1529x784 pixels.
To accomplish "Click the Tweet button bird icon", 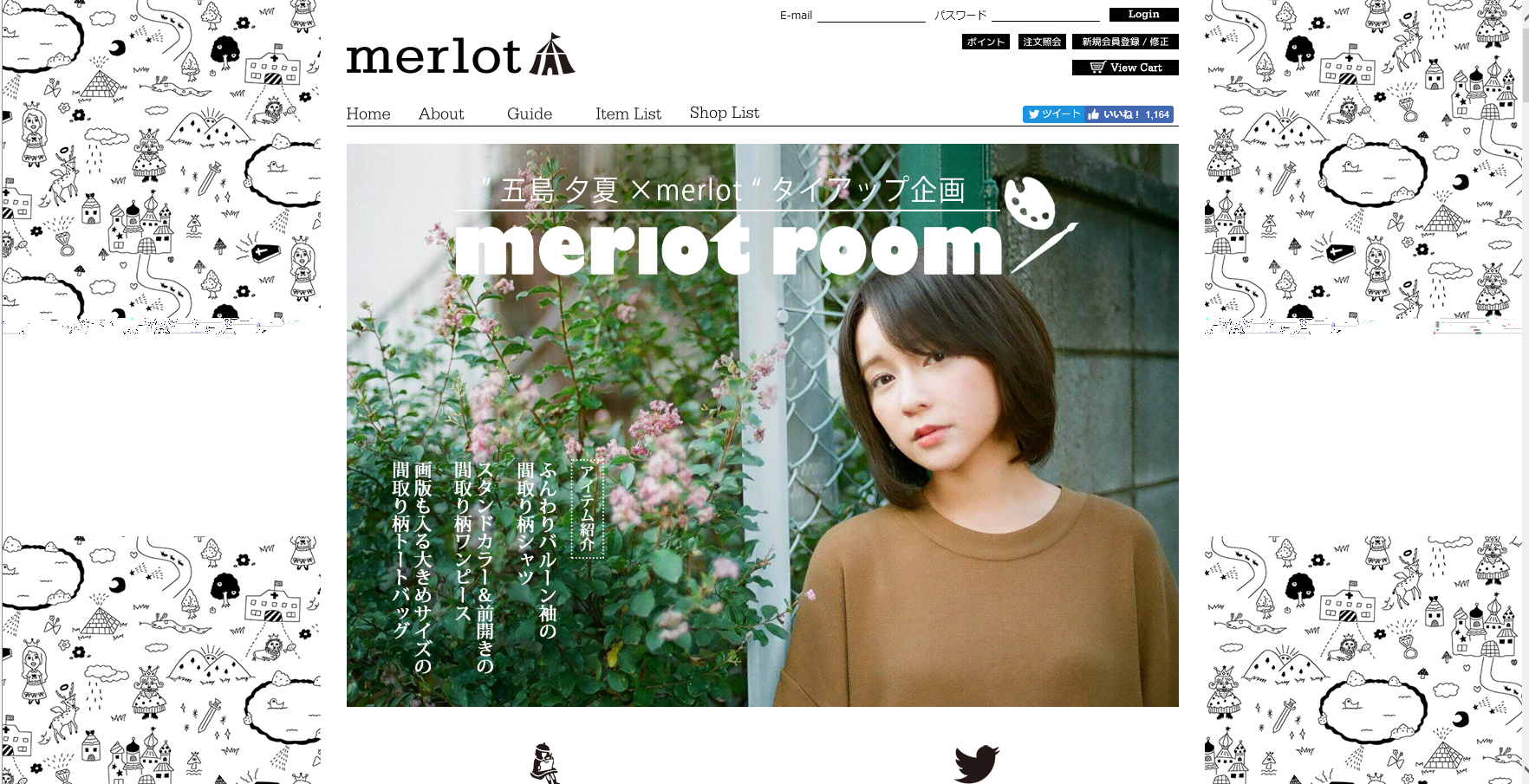I will pos(1033,114).
